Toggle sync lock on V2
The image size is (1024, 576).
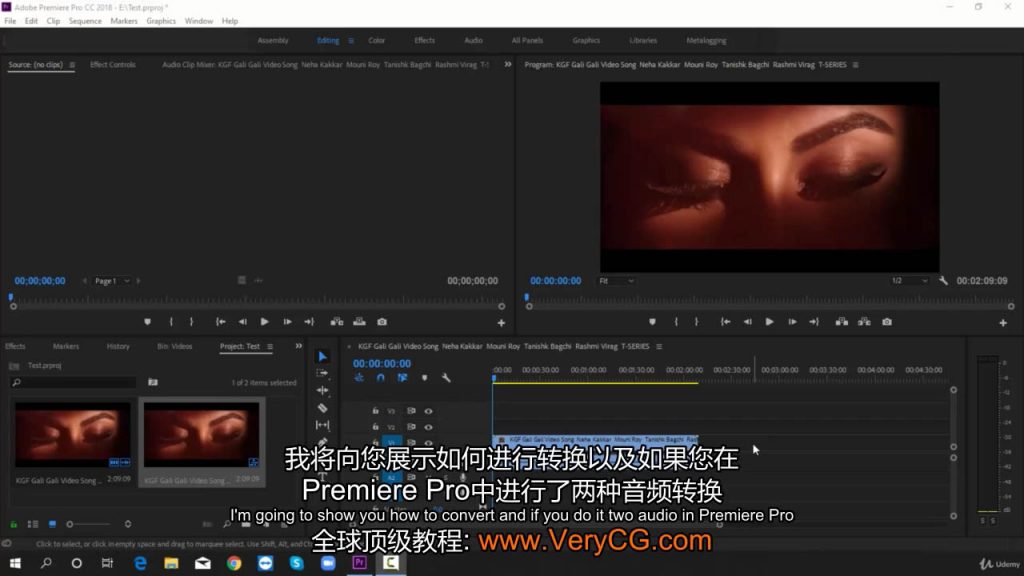tap(411, 426)
